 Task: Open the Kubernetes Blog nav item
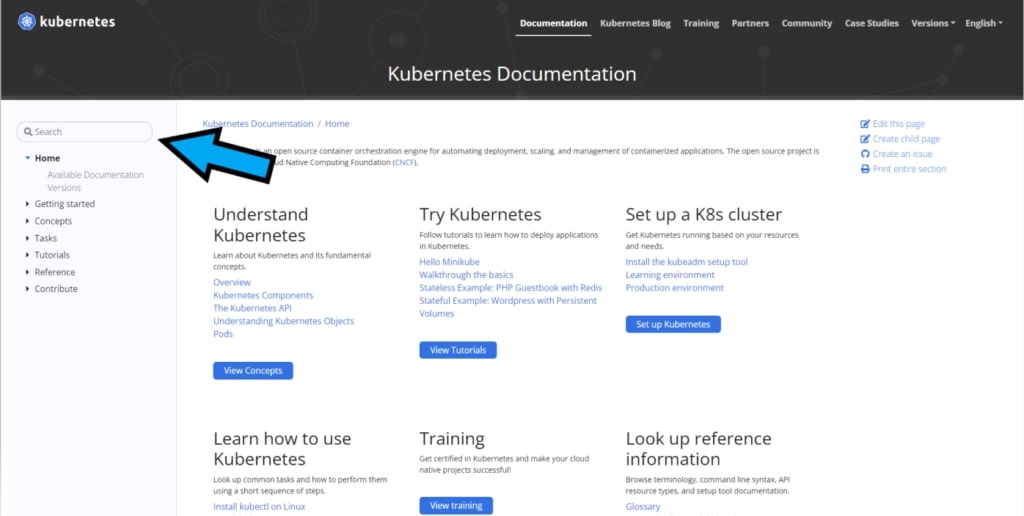pyautogui.click(x=635, y=23)
